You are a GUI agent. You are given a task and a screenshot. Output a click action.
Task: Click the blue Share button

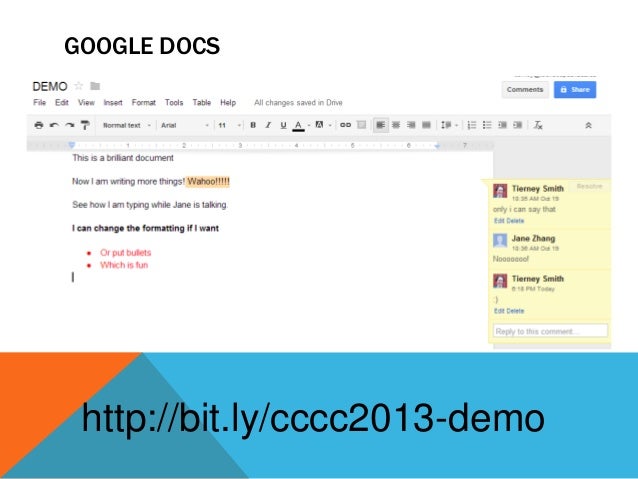(575, 90)
